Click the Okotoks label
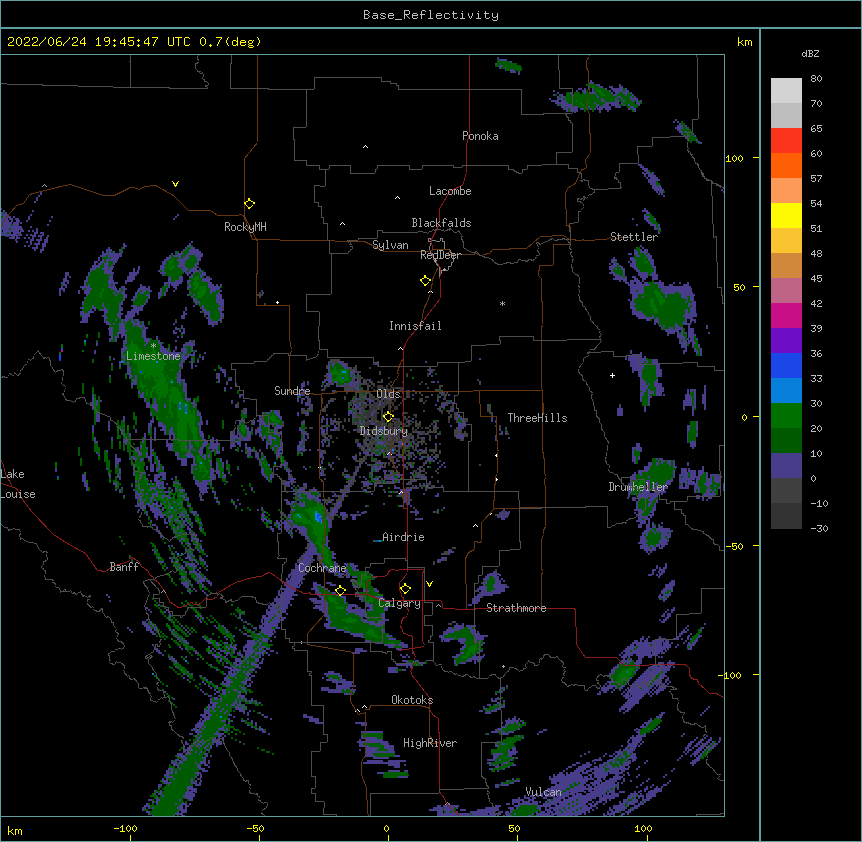This screenshot has width=862, height=842. click(412, 700)
